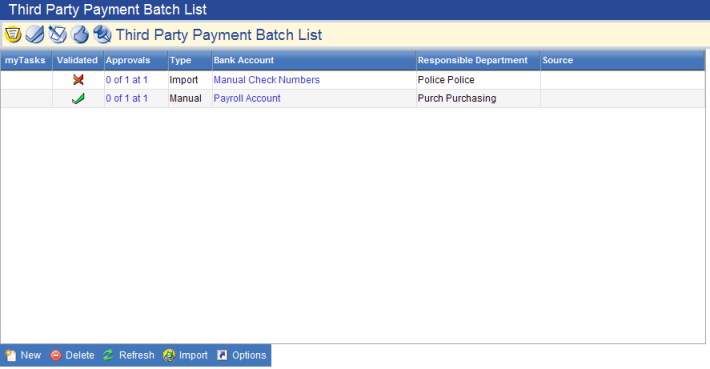This screenshot has width=710, height=369.
Task: Sort by the Responsible Department column header
Action: pyautogui.click(x=473, y=60)
